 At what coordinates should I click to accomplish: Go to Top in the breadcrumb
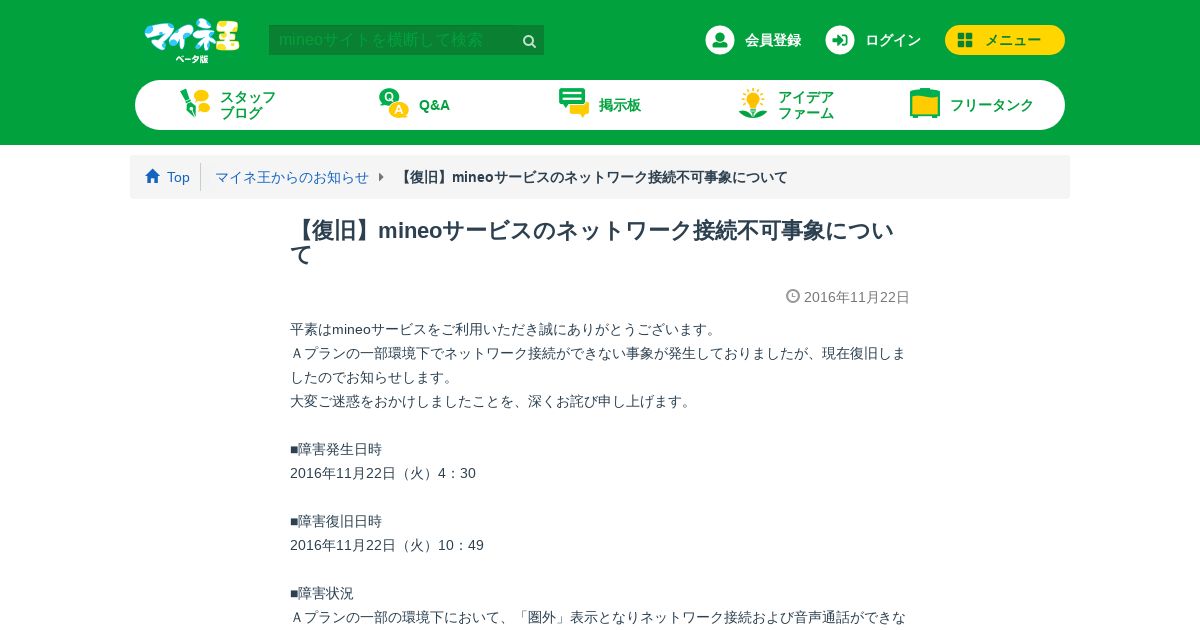(178, 177)
